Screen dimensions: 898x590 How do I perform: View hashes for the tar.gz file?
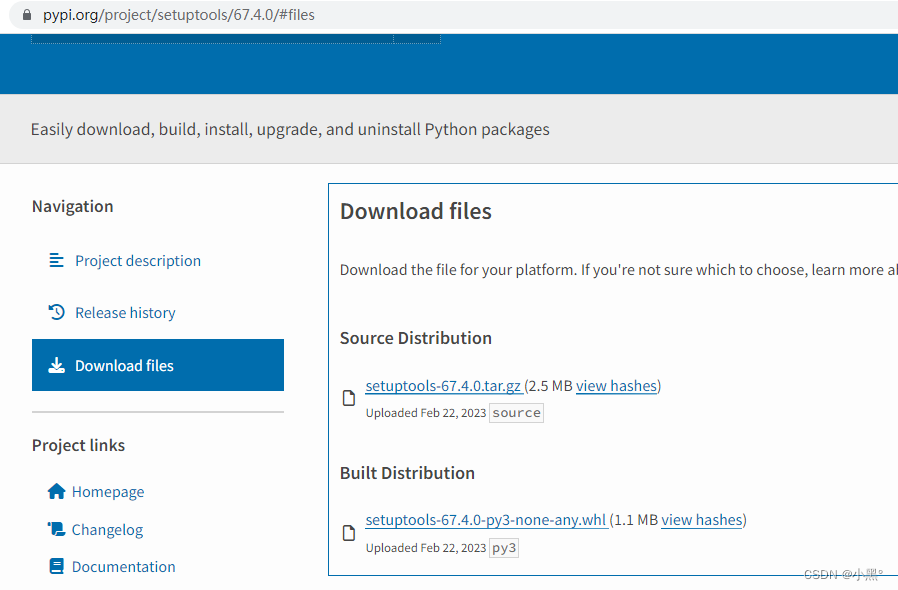click(617, 386)
